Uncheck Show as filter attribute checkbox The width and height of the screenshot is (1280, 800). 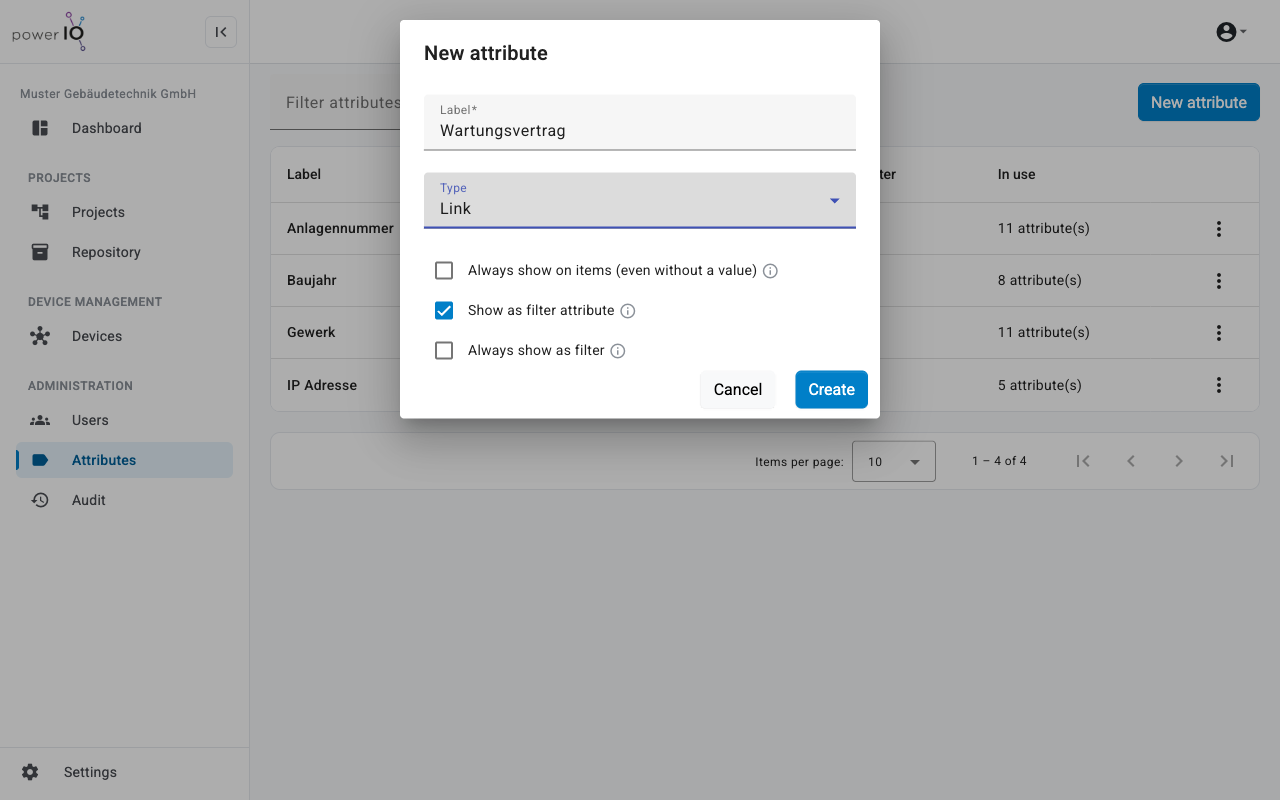444,310
